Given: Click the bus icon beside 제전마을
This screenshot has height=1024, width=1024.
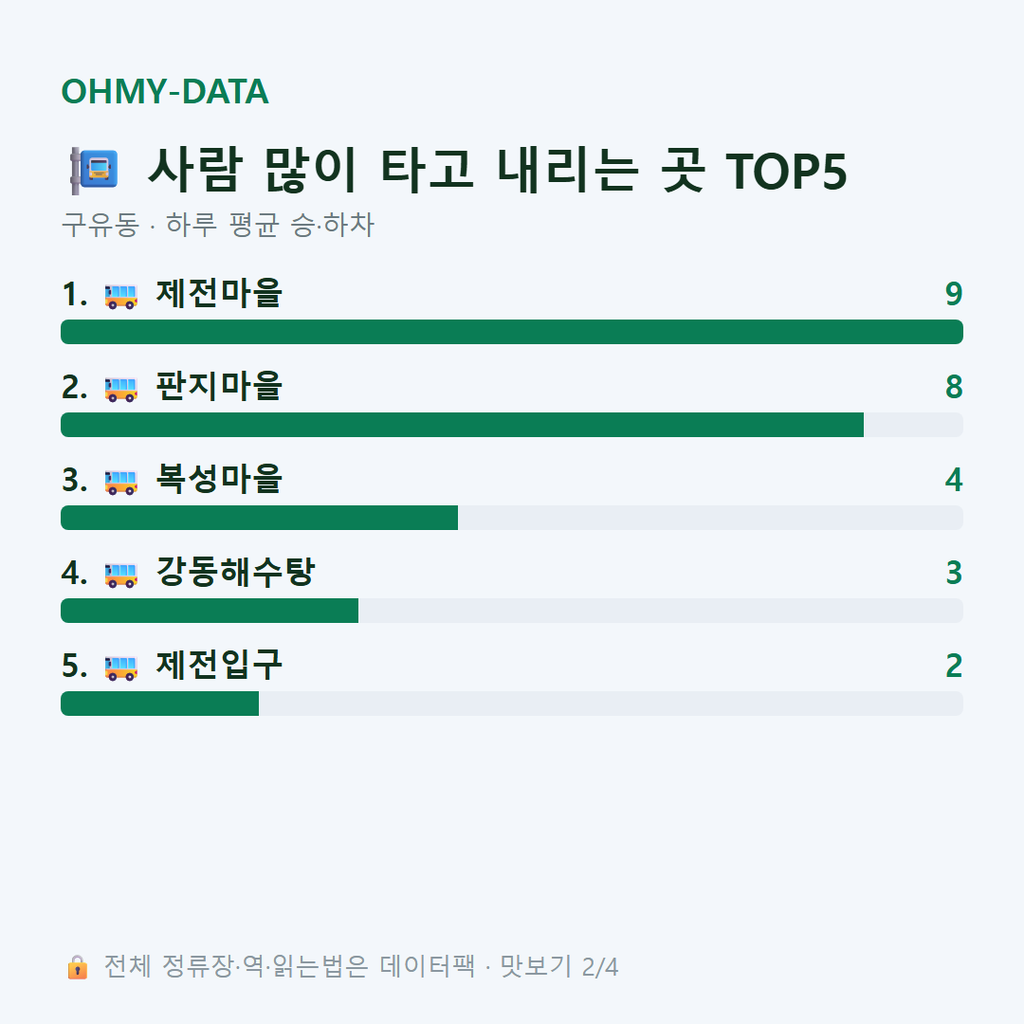Looking at the screenshot, I should click(x=121, y=296).
